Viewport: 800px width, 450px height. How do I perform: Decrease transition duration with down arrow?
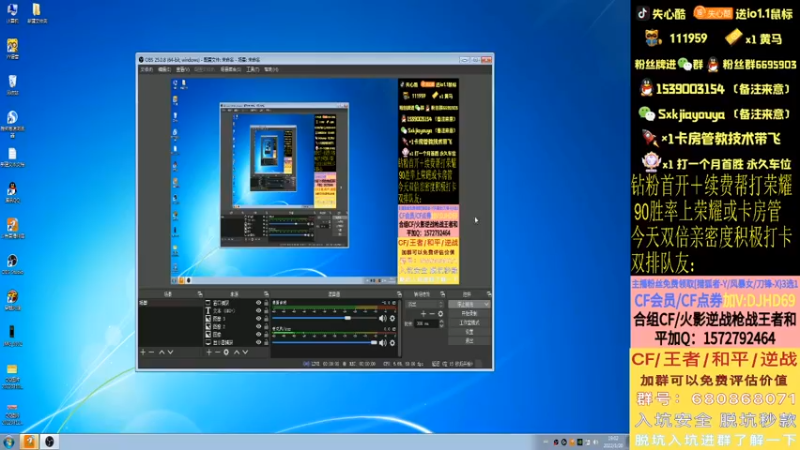coord(441,326)
